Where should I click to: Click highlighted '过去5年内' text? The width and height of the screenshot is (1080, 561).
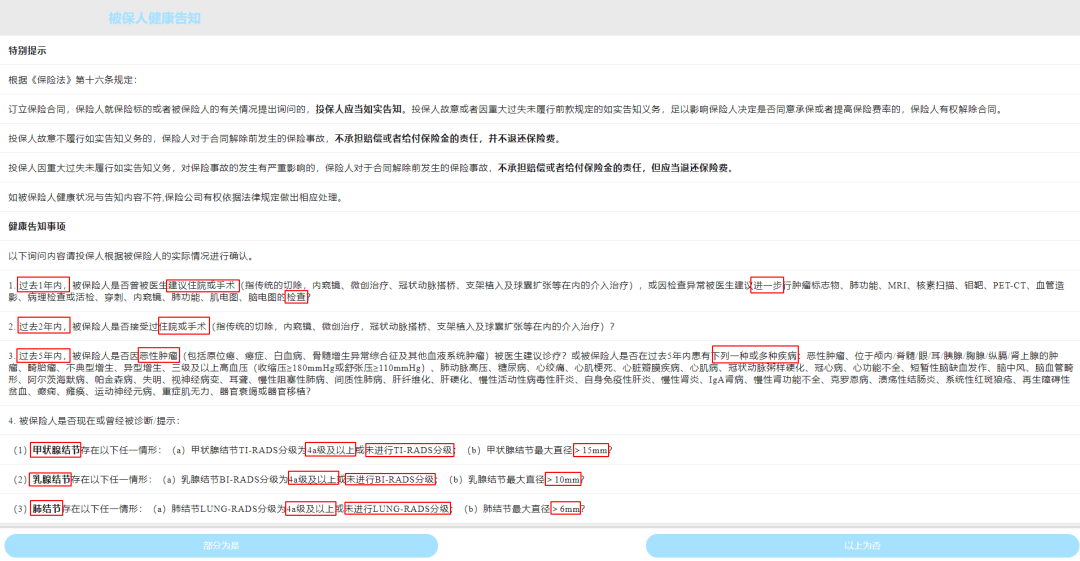tap(43, 355)
